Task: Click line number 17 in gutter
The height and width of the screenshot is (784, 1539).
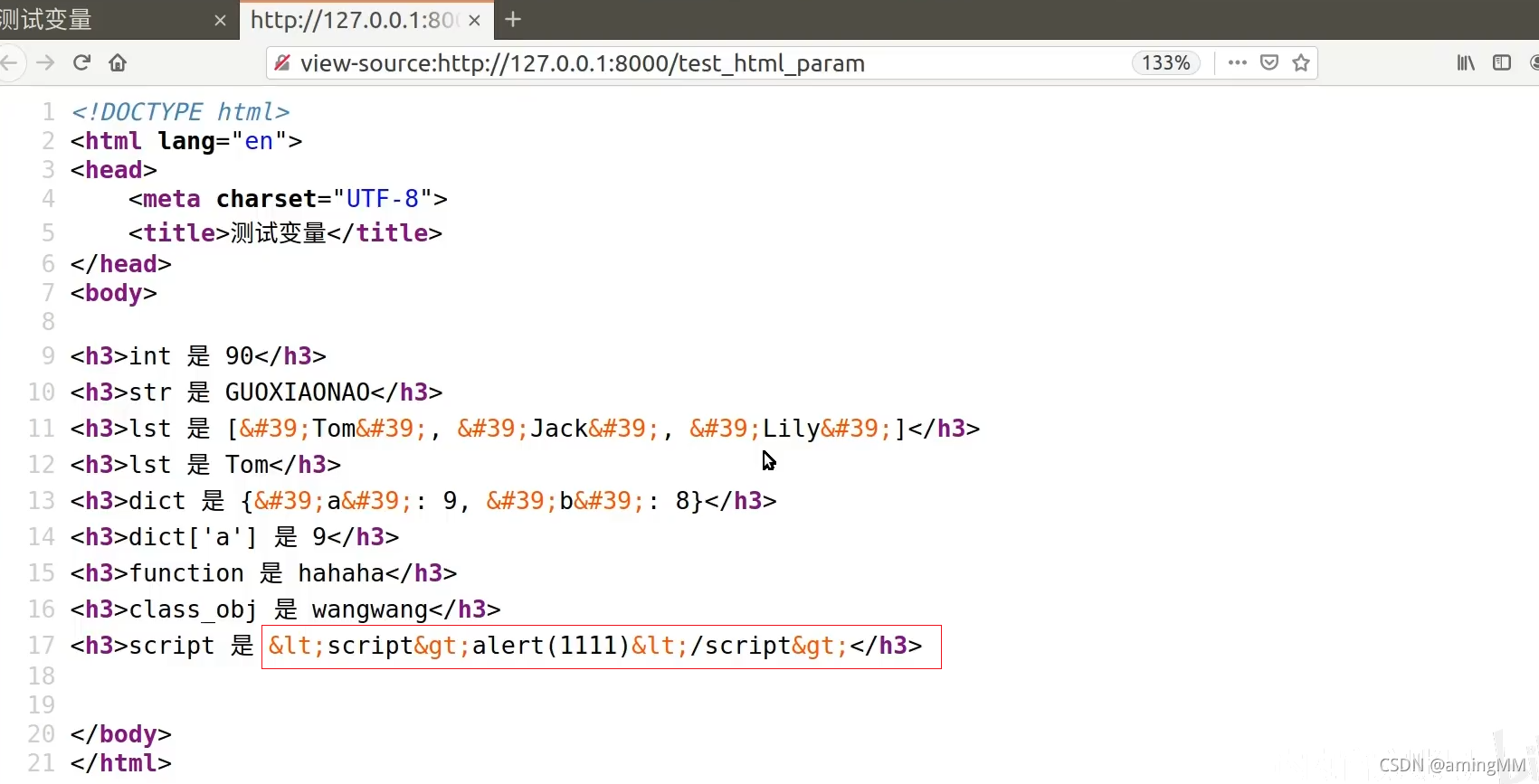Action: point(42,646)
